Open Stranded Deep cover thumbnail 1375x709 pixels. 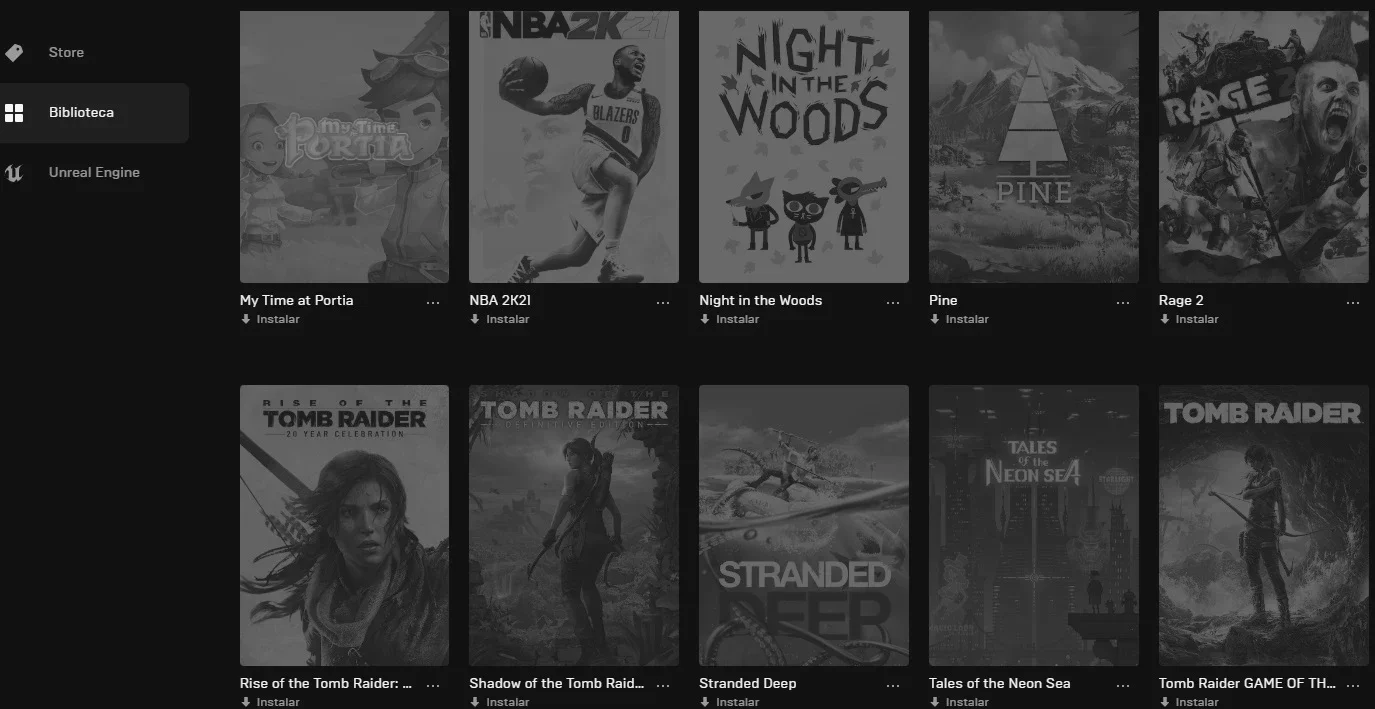click(804, 525)
